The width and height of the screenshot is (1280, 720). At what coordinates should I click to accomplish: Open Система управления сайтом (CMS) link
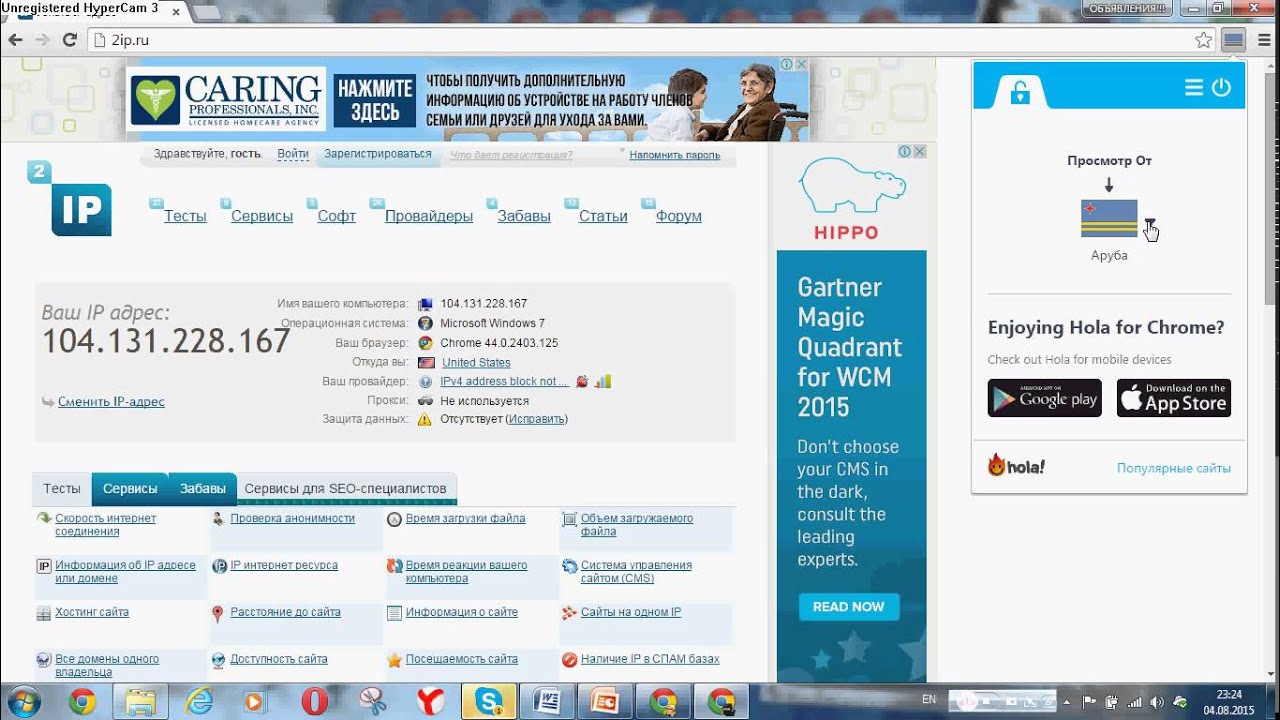click(636, 572)
